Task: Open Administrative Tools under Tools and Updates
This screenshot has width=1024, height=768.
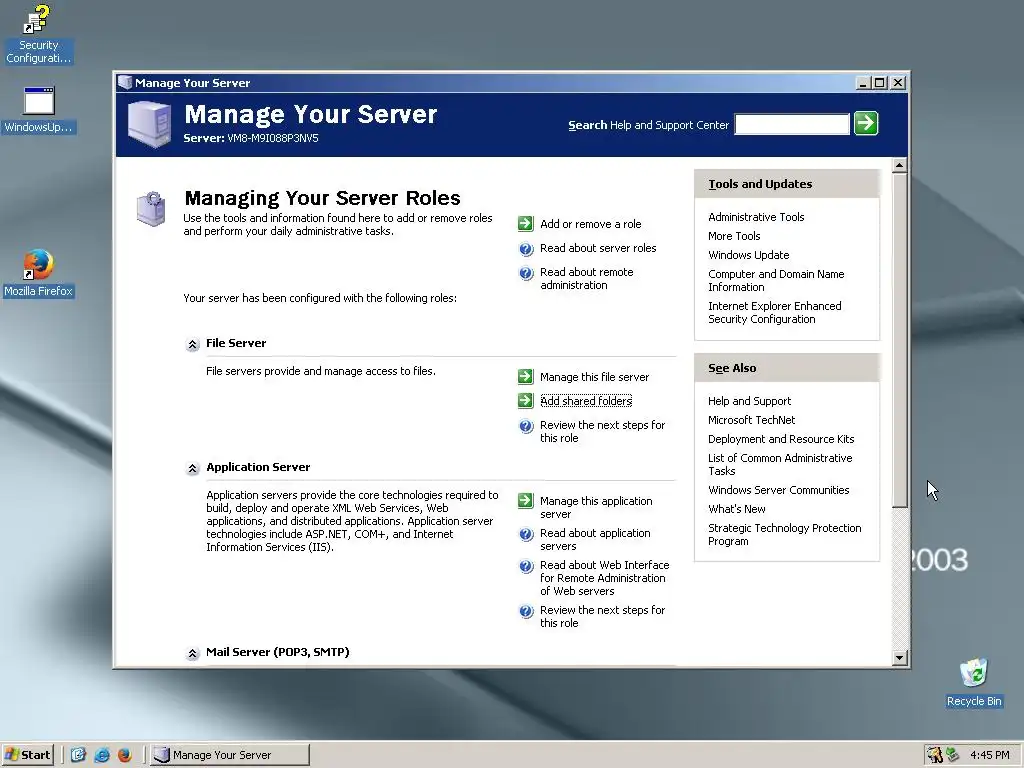Action: coord(756,217)
